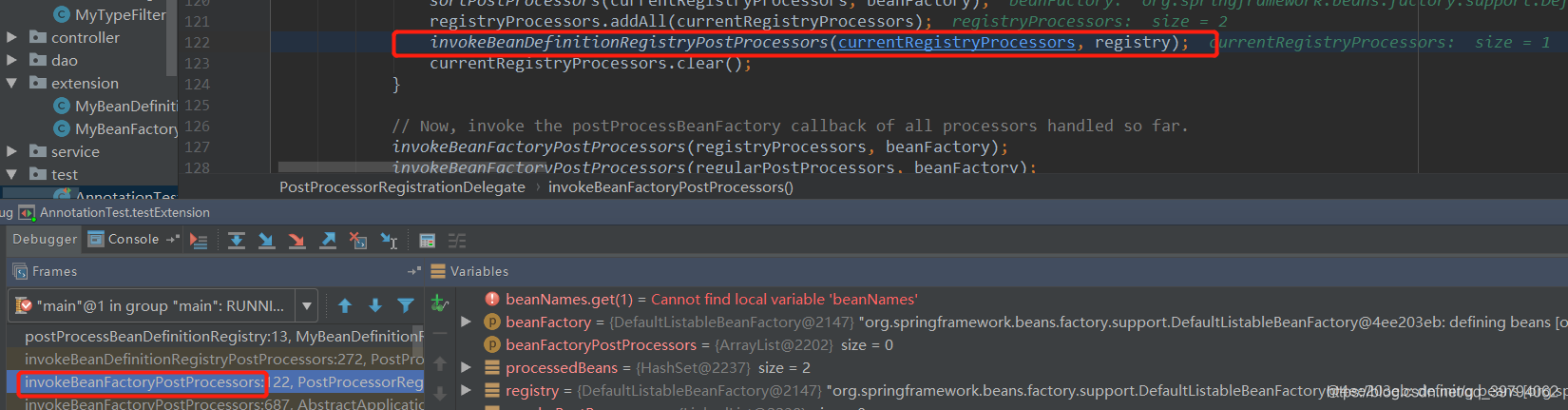Click Force Step Into red arrow icon

297,241
